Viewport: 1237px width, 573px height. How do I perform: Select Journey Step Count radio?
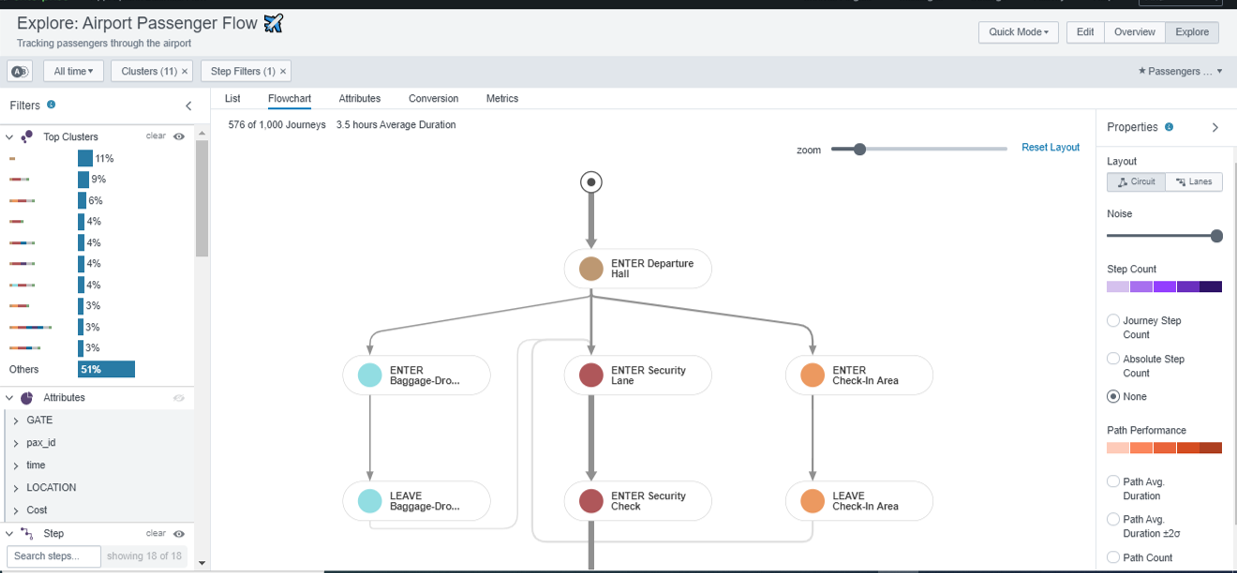[x=1113, y=321]
